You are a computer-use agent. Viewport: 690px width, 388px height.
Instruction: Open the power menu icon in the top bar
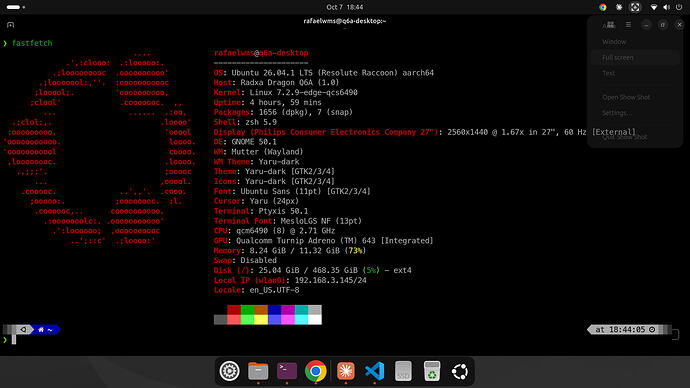pos(679,7)
